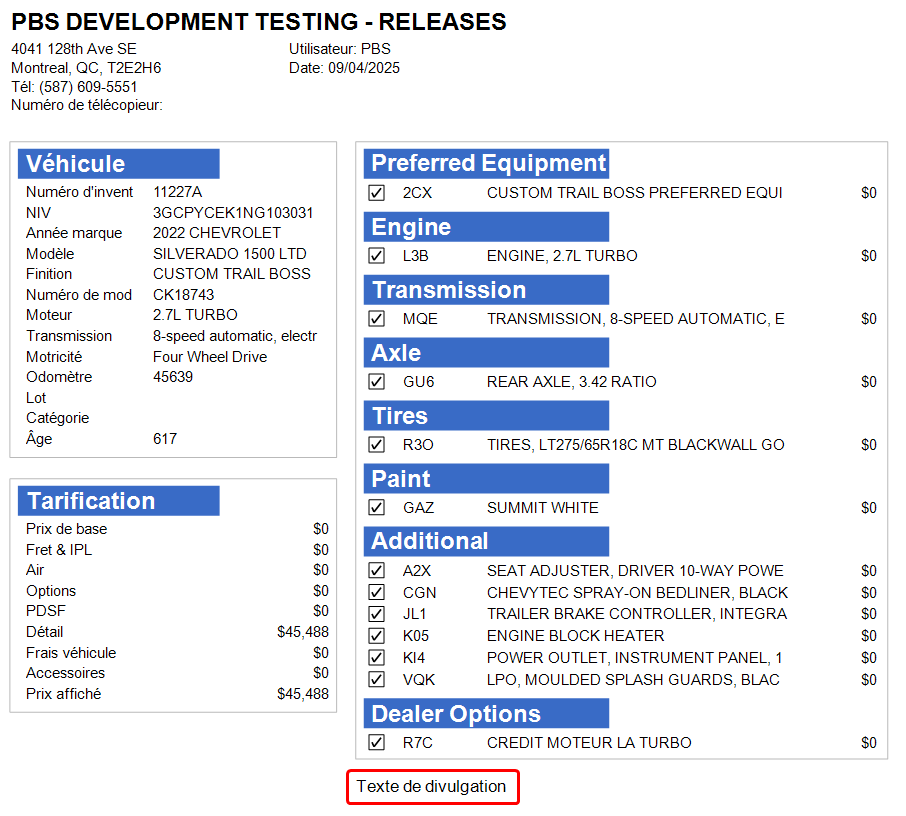Click the PBS Development Testing title
Viewport: 906px width, 816px height.
click(x=259, y=22)
